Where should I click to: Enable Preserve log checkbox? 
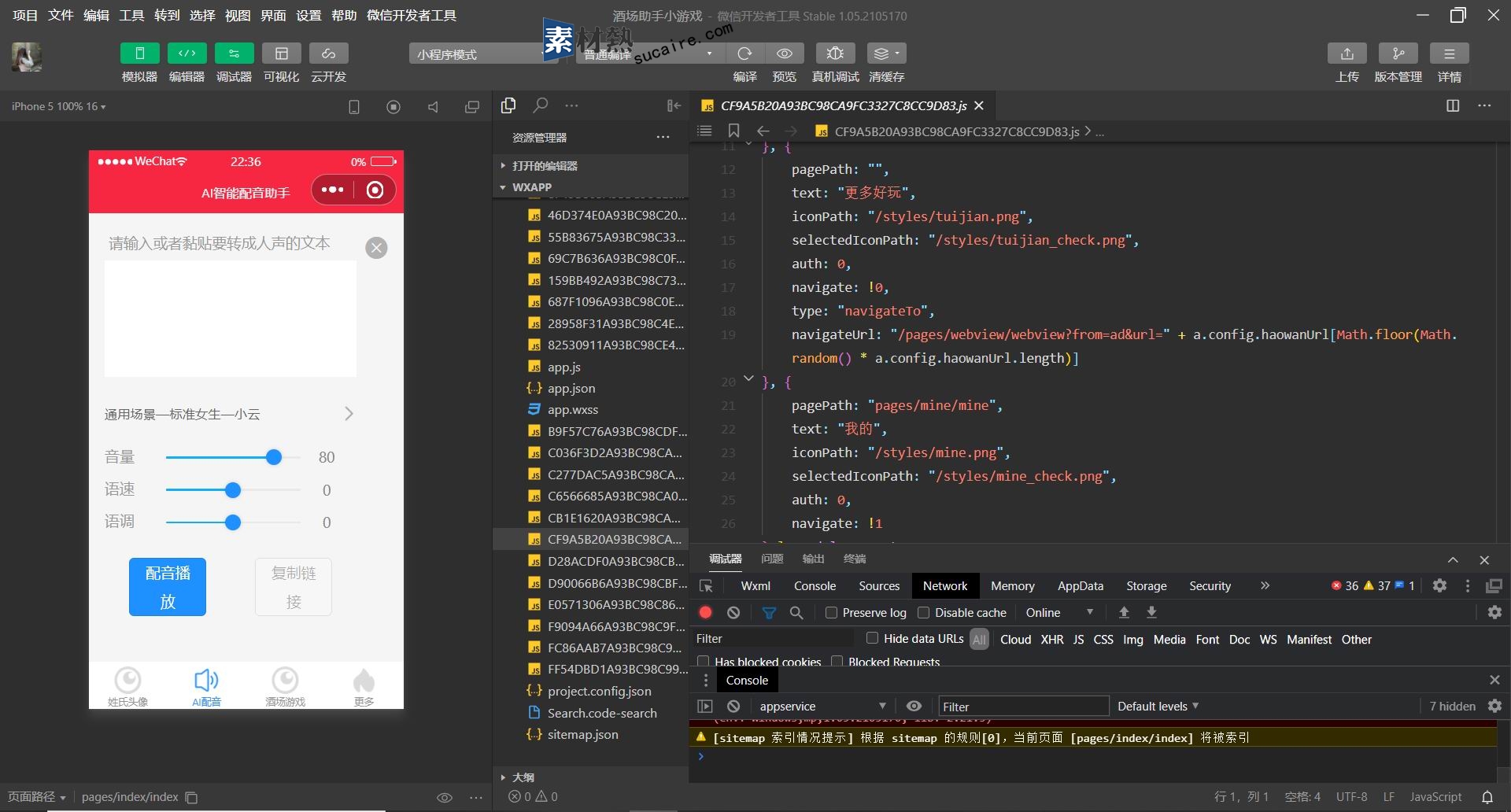831,612
